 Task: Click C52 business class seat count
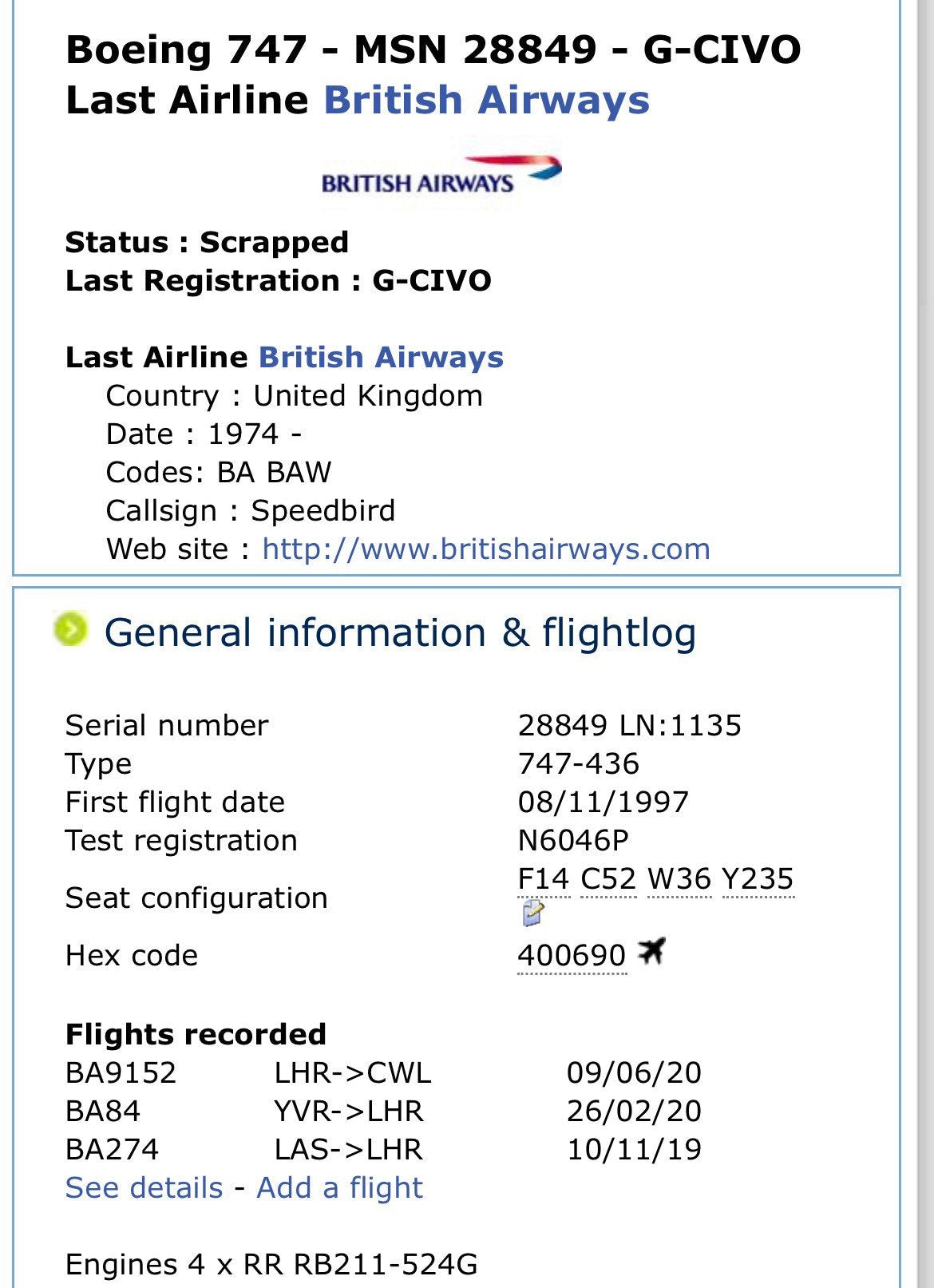pyautogui.click(x=608, y=879)
